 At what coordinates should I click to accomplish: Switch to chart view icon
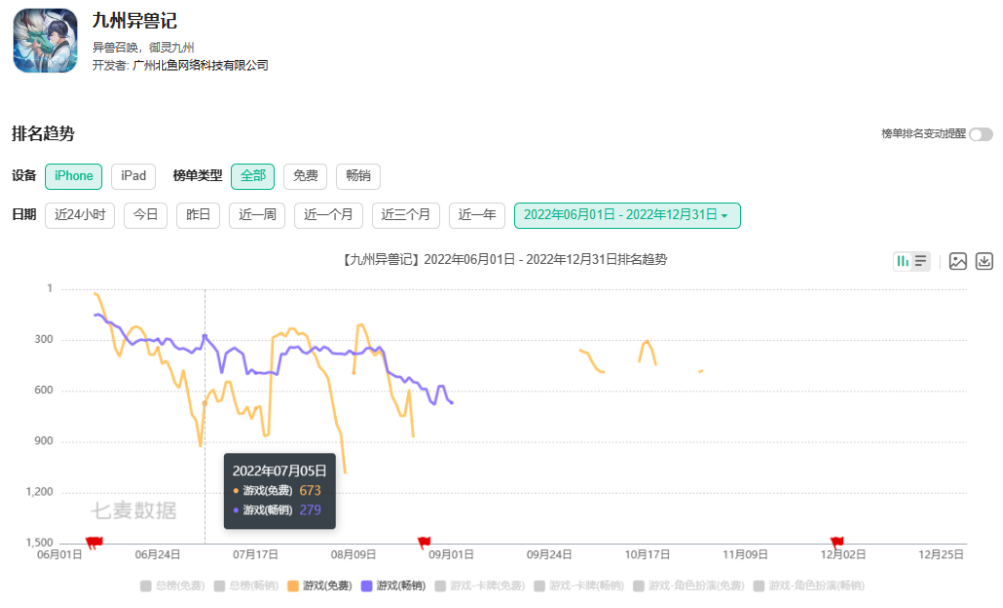point(903,261)
